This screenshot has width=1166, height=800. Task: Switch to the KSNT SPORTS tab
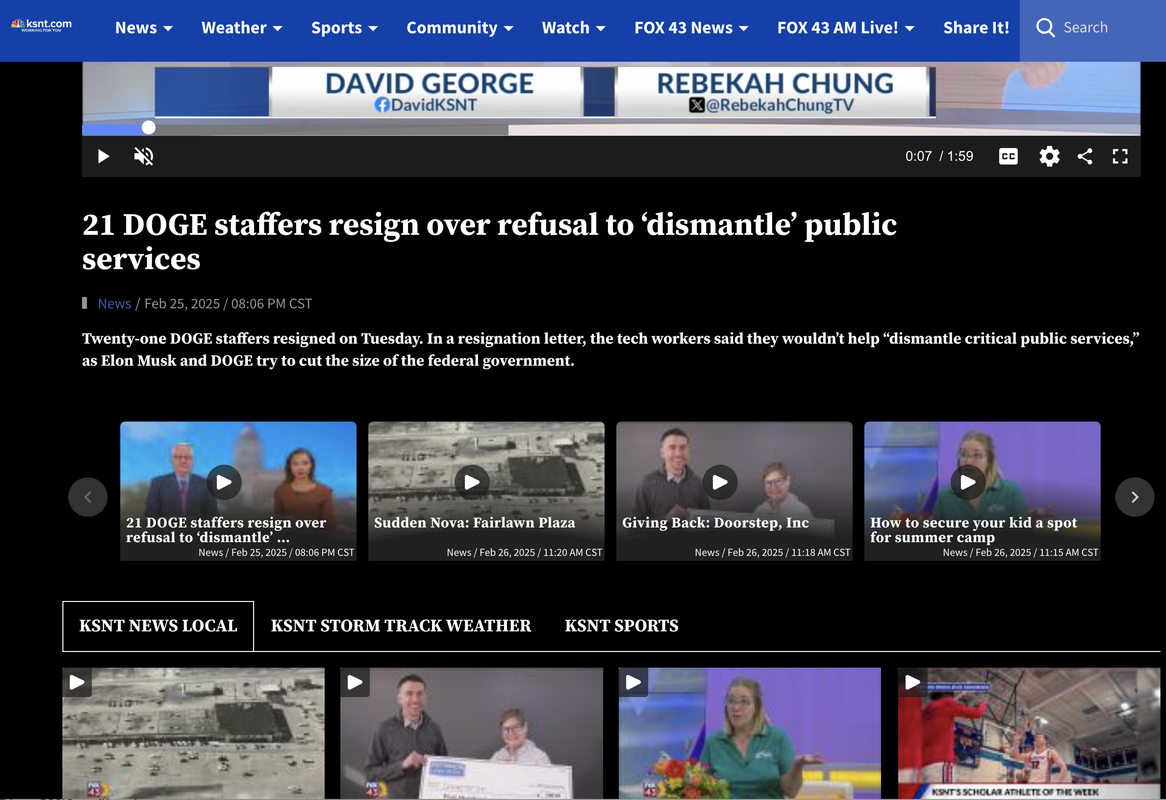[x=622, y=626]
